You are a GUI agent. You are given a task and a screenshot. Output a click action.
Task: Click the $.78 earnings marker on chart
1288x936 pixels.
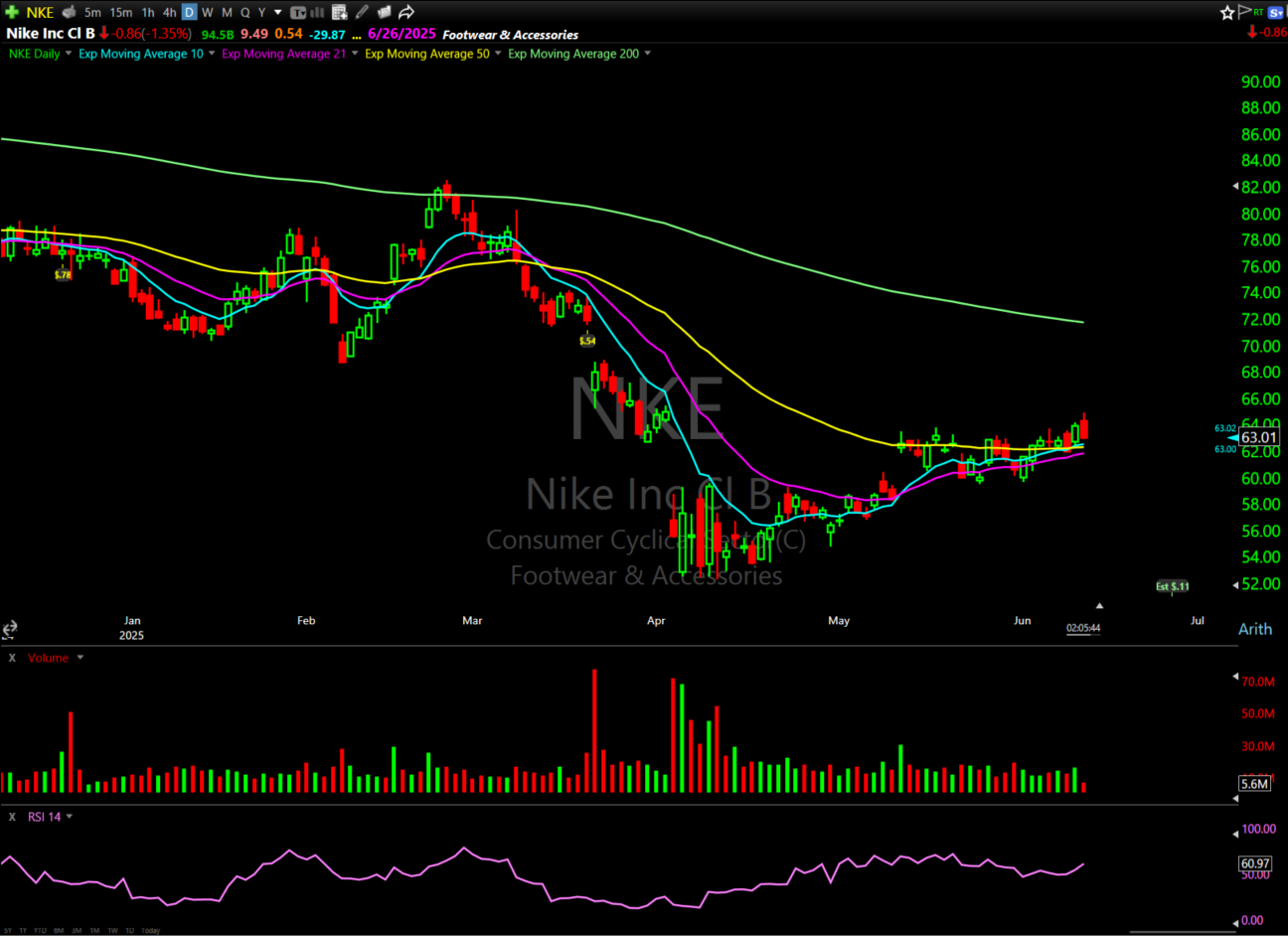click(x=63, y=275)
